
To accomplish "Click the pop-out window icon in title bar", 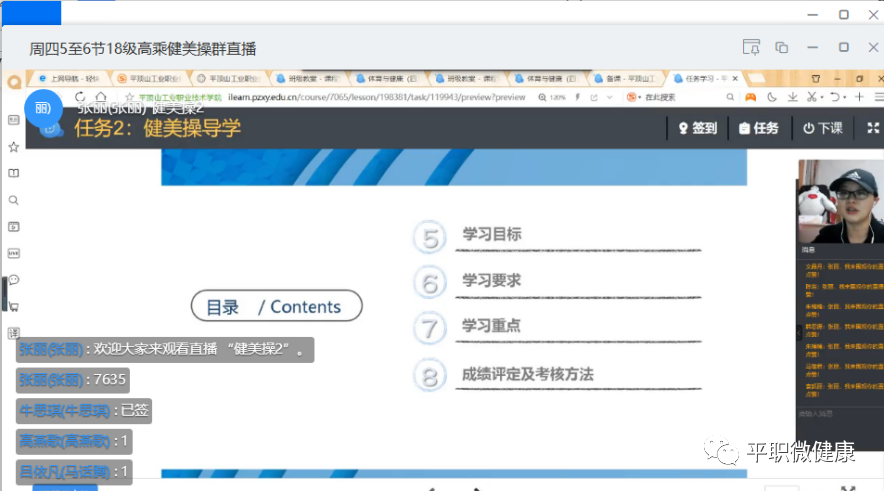I will coord(782,47).
